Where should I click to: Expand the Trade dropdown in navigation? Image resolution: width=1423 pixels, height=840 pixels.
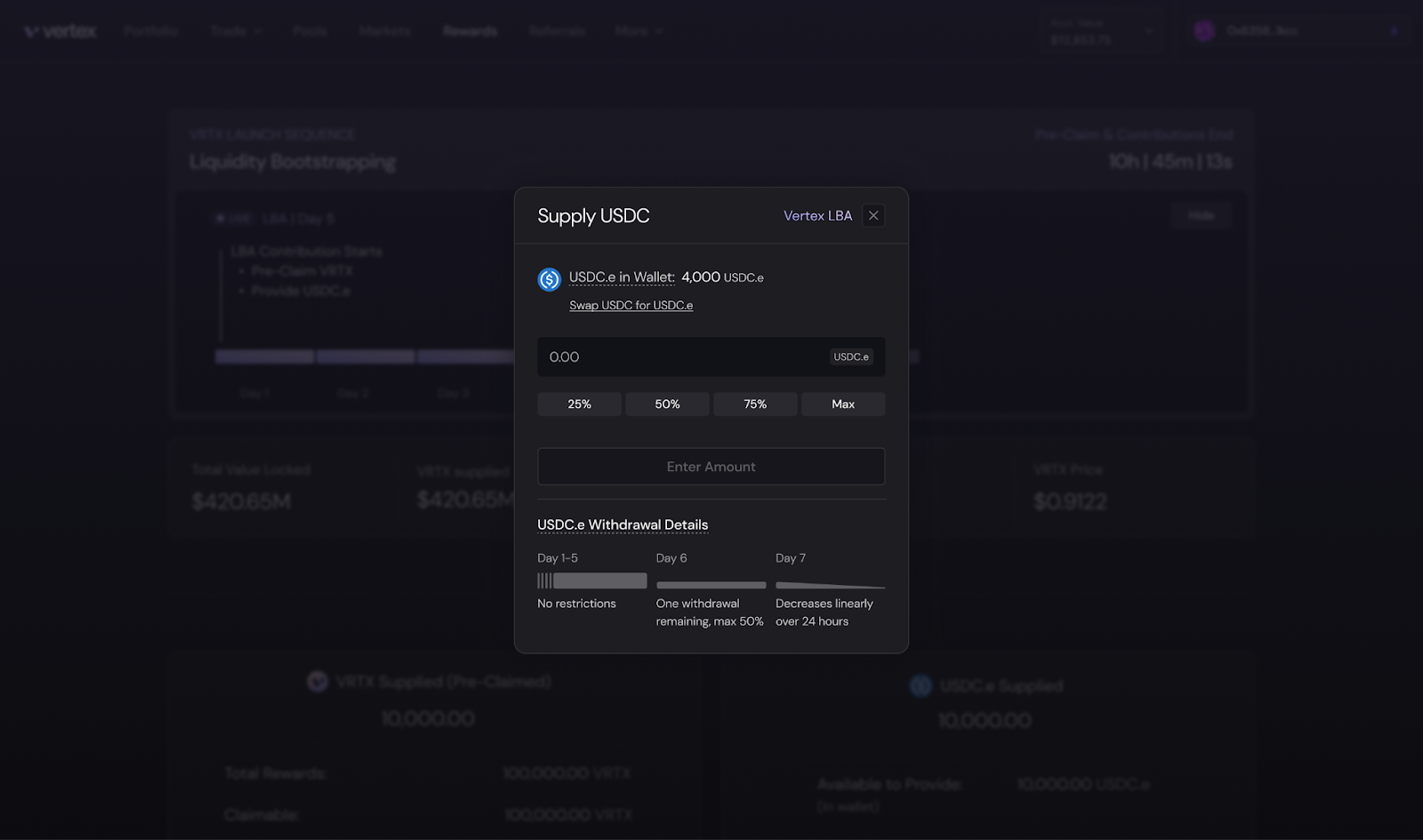[236, 31]
